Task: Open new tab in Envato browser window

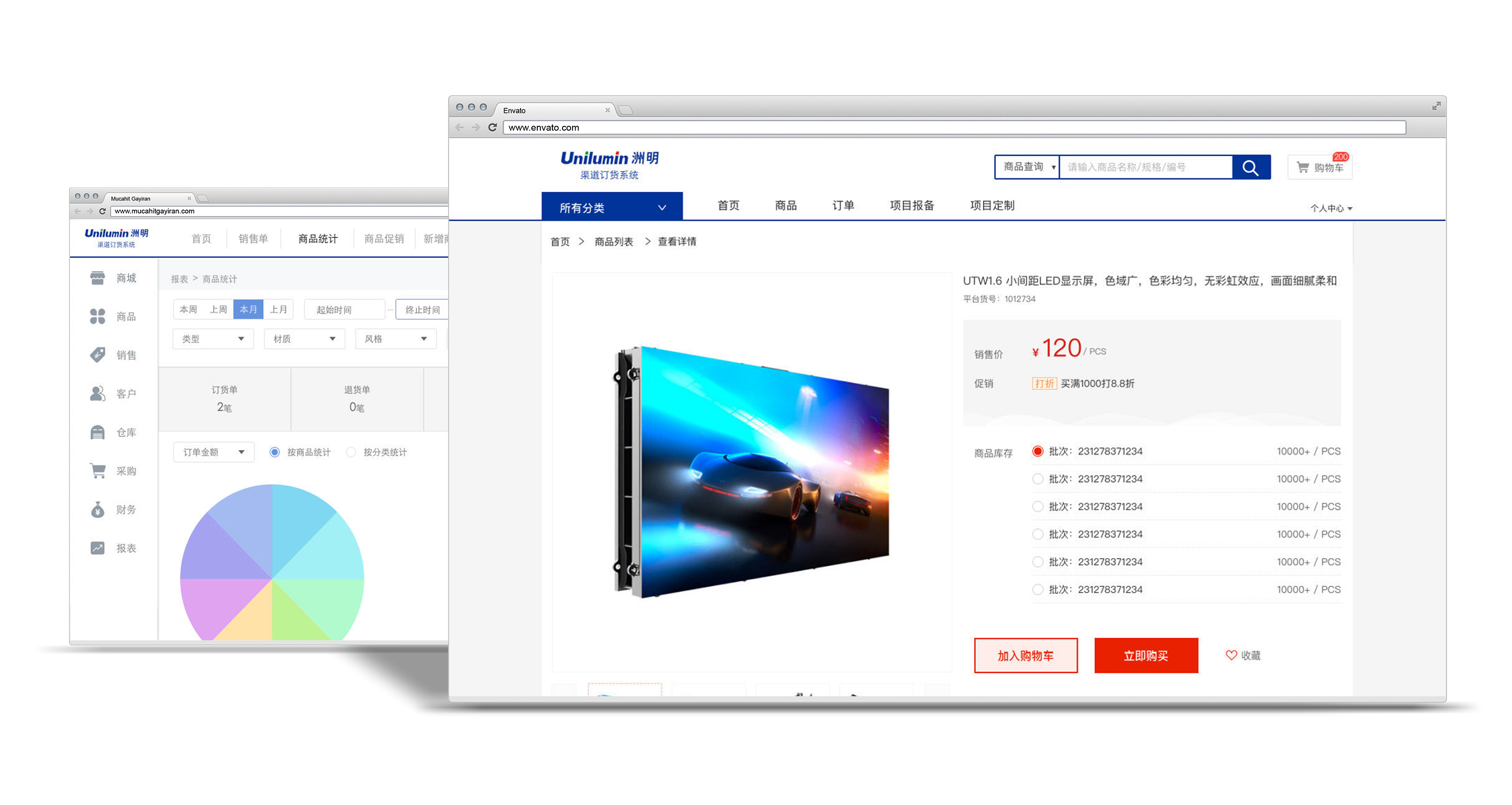Action: (x=625, y=110)
